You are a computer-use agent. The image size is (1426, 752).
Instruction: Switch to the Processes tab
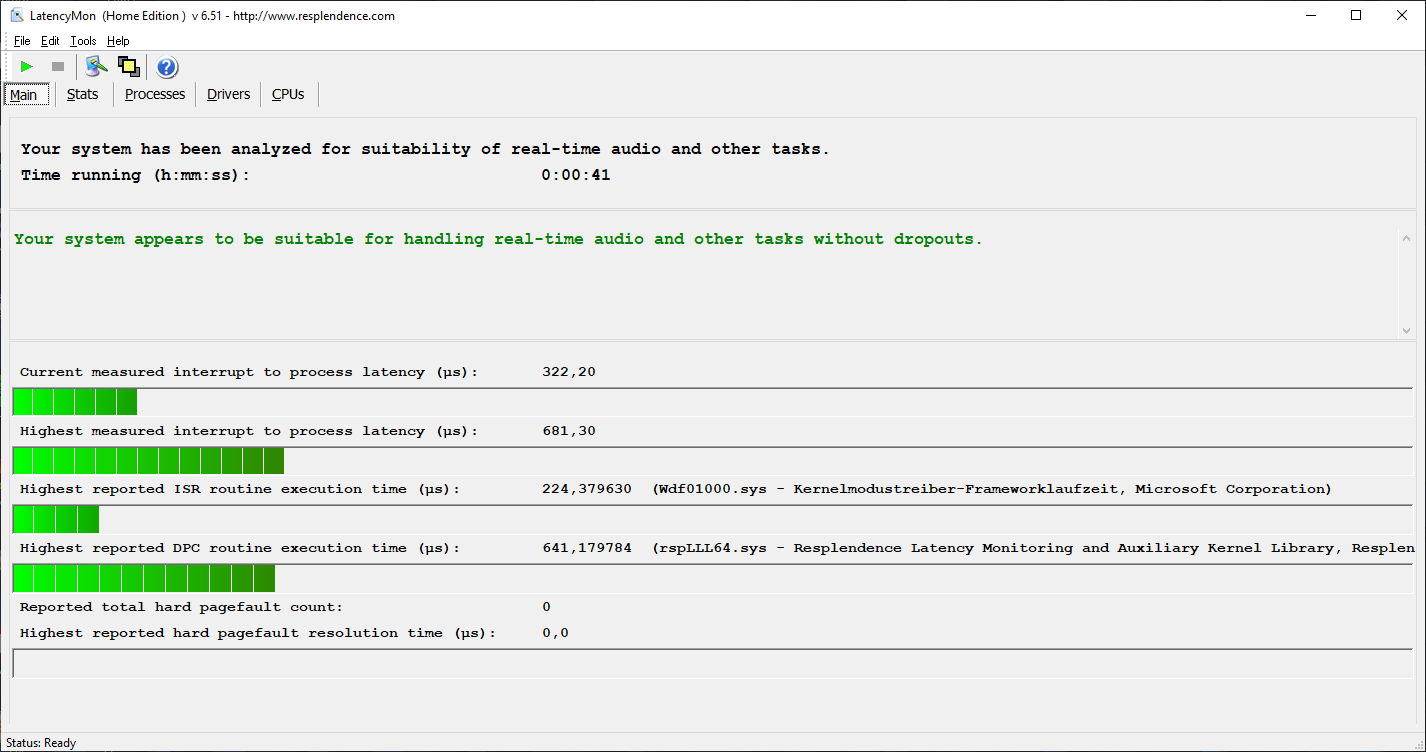155,94
